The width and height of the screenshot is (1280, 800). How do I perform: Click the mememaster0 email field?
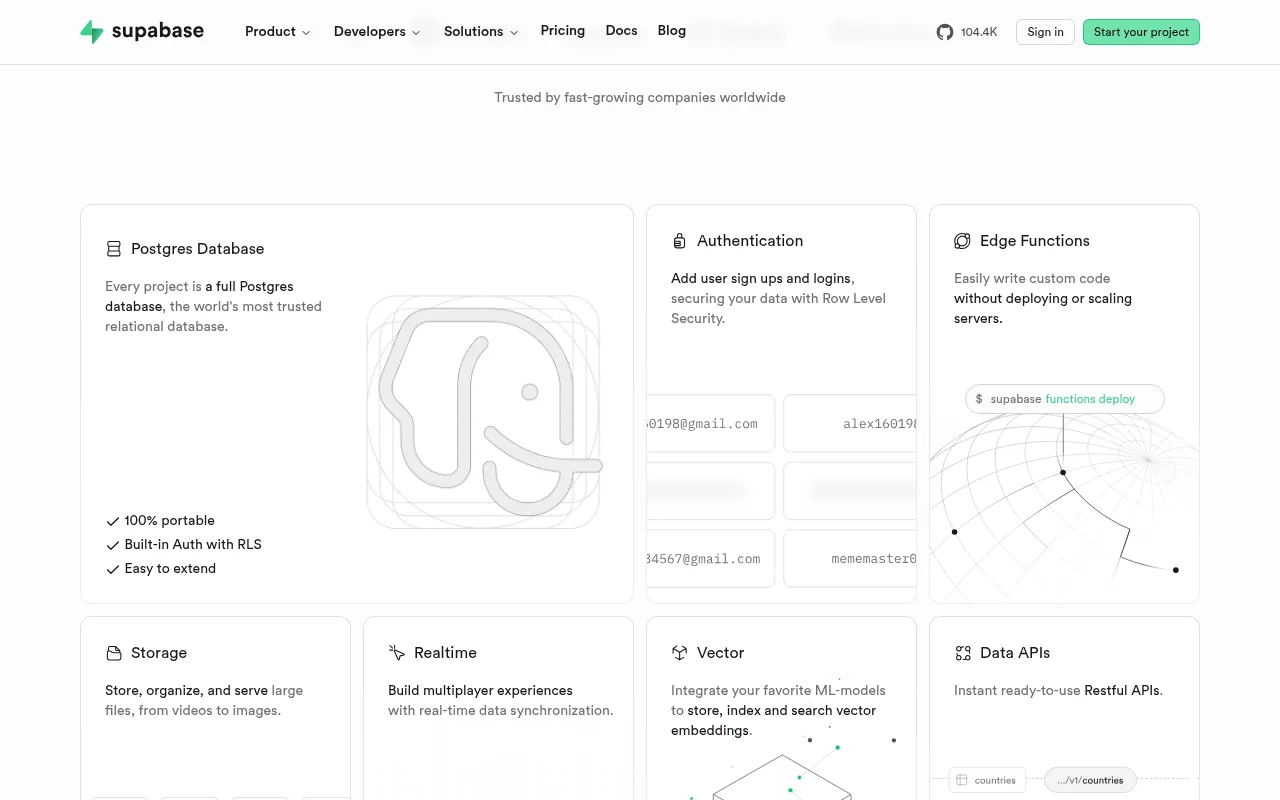tap(850, 558)
